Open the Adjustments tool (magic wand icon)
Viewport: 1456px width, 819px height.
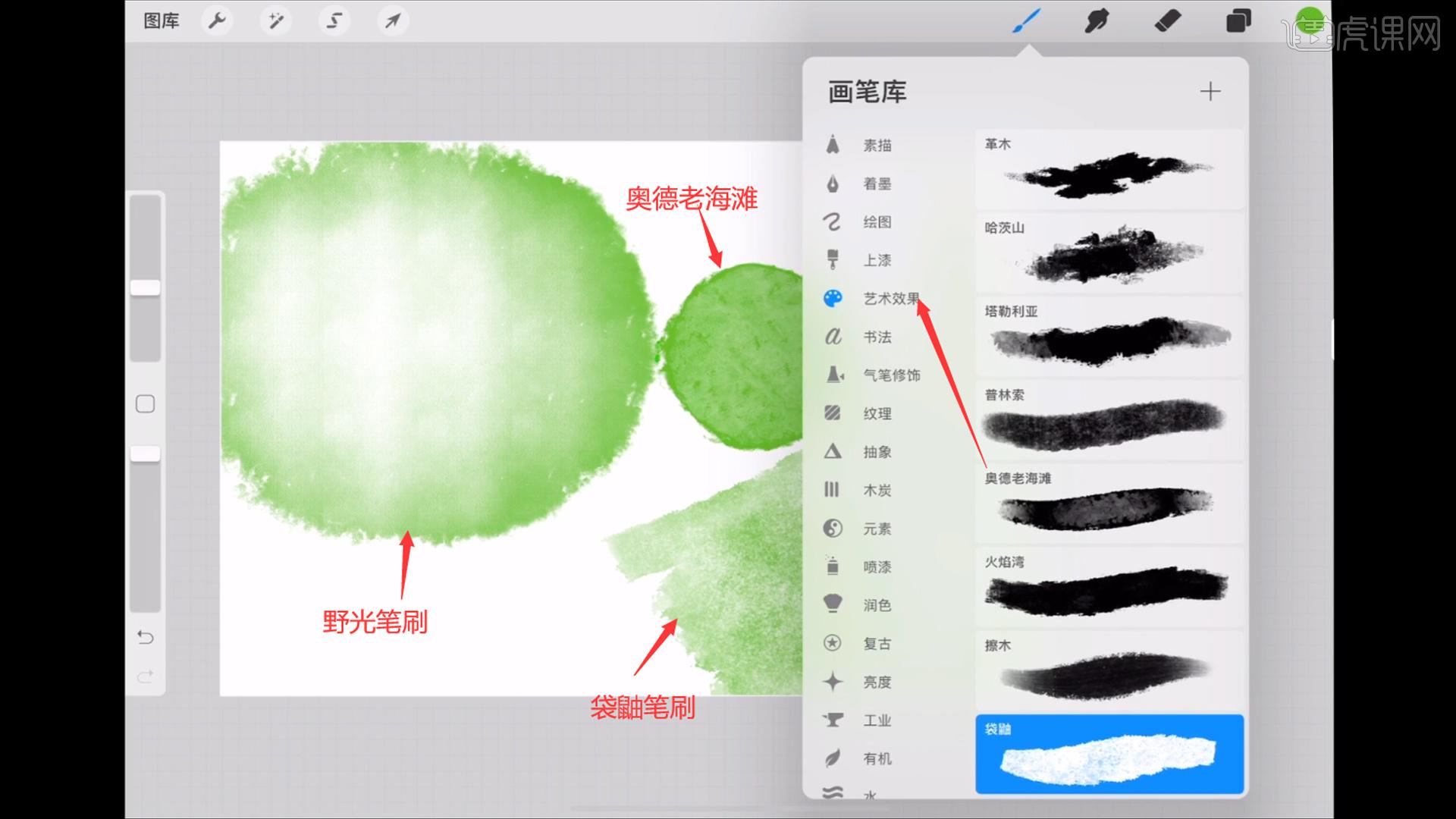275,21
